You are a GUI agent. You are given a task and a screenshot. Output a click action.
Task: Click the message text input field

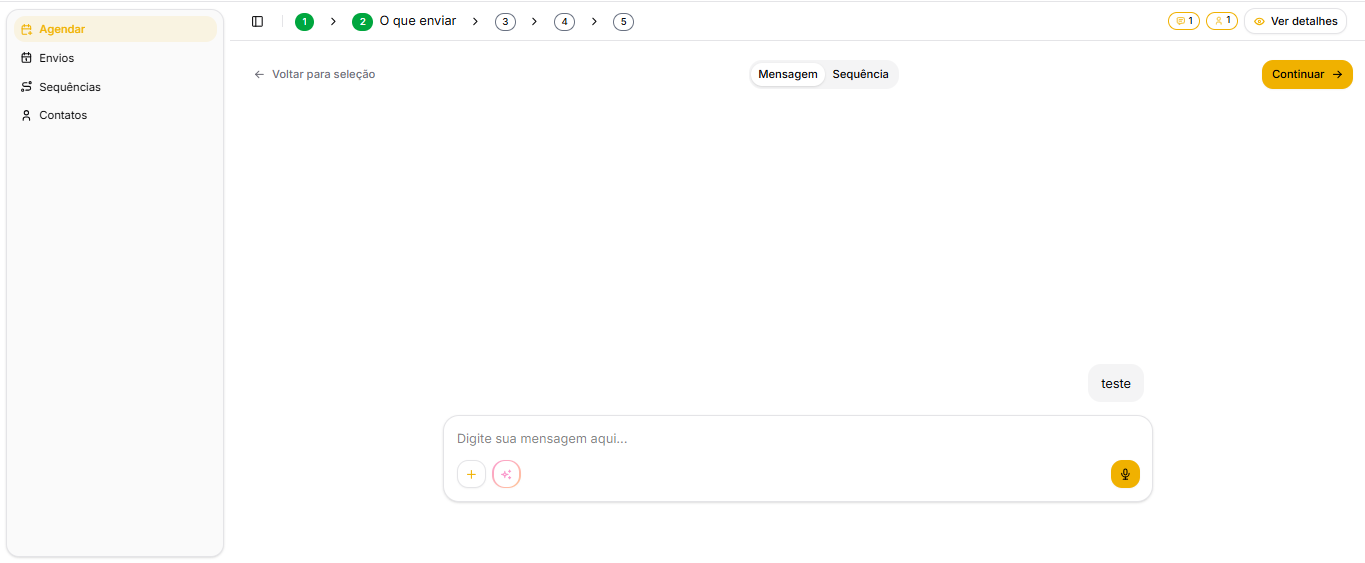(797, 438)
